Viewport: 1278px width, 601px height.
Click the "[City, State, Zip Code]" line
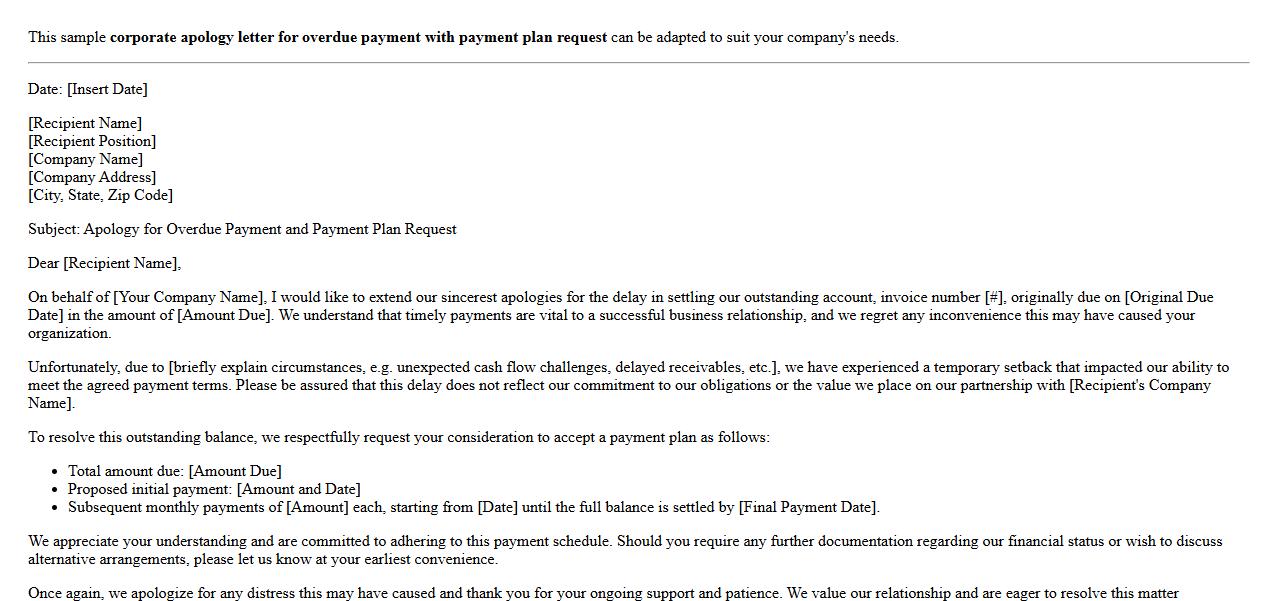[100, 195]
